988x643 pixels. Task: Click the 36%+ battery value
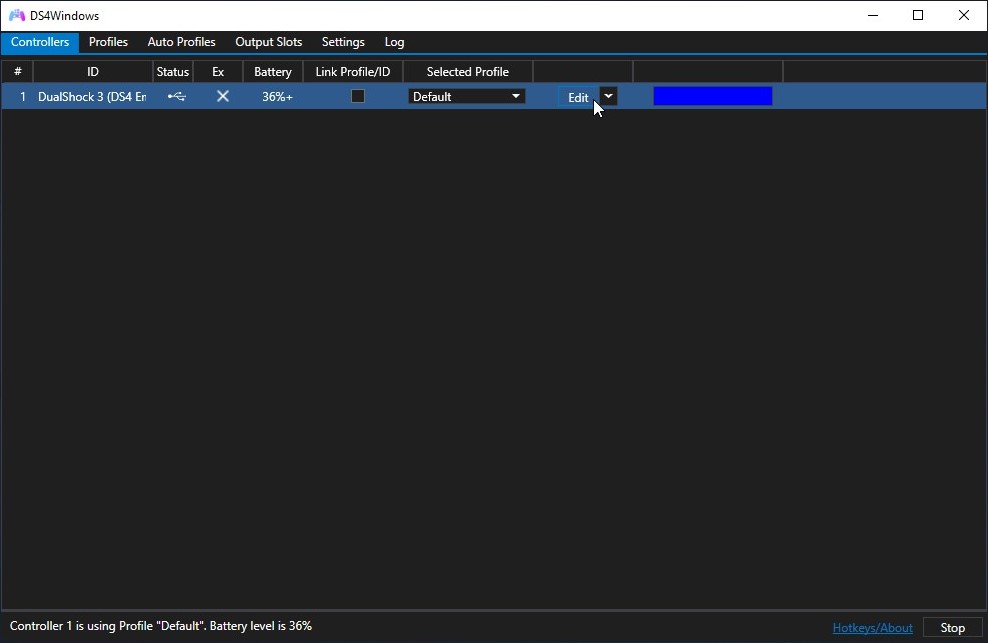tap(277, 96)
